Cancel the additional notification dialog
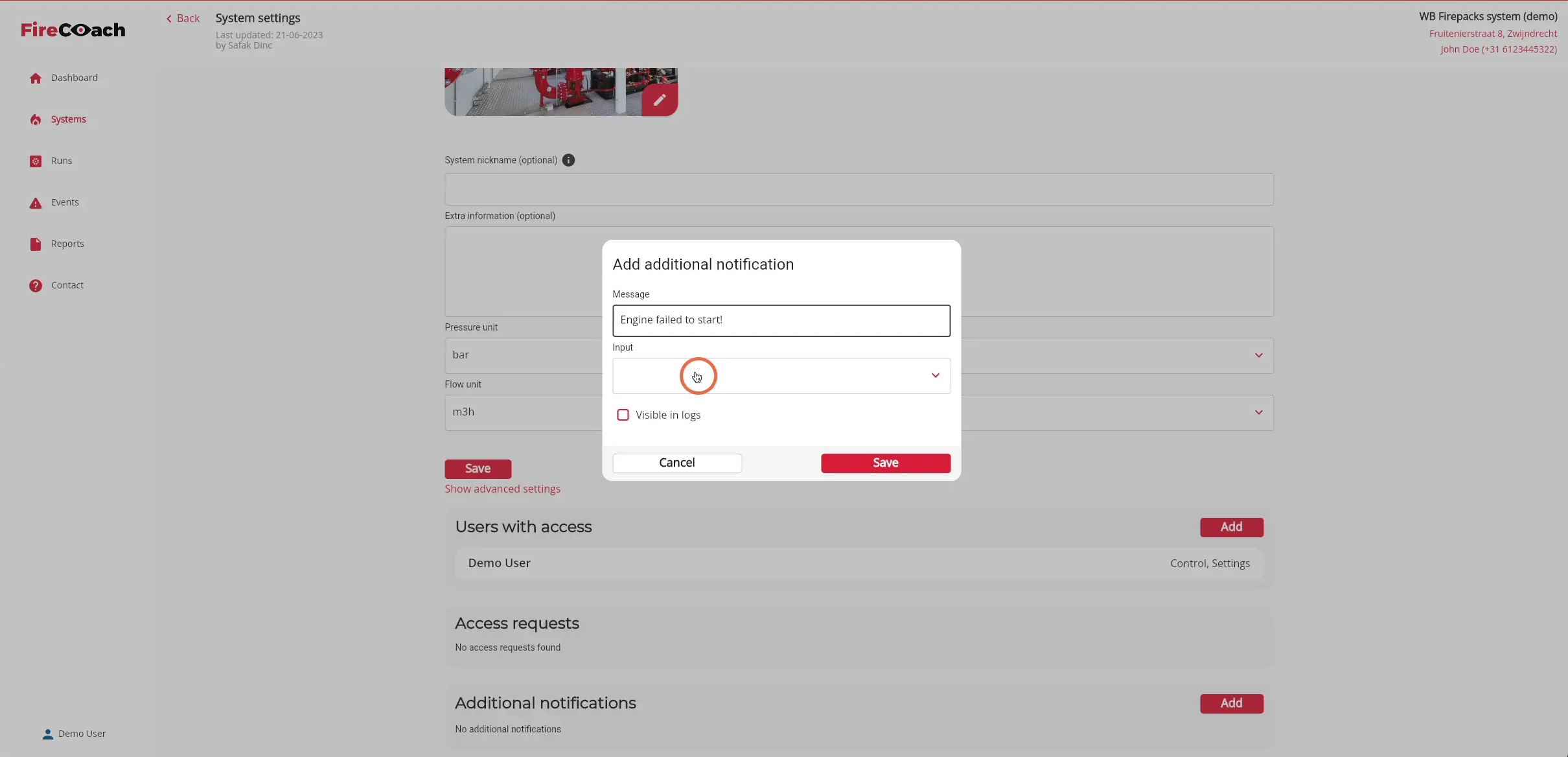 677,463
